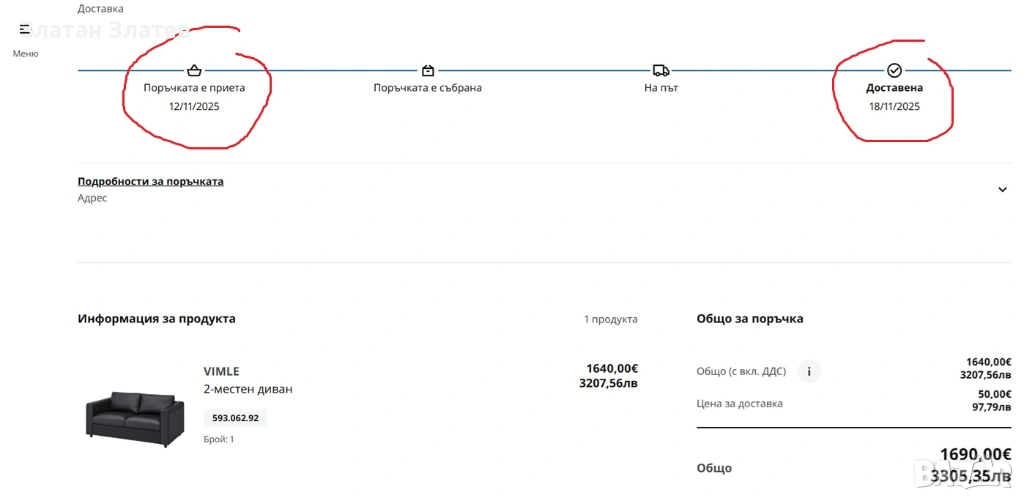
Task: Click the 2-местен диван product description
Action: (x=248, y=389)
